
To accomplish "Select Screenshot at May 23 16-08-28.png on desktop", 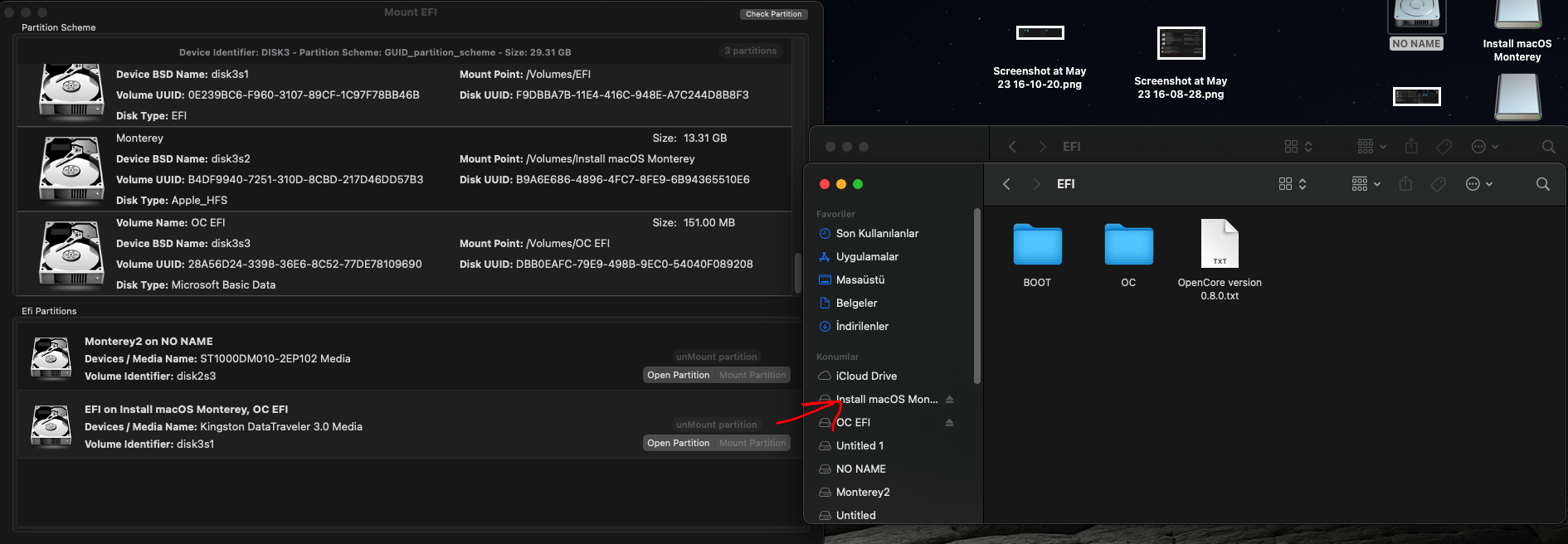I will coord(1181,63).
